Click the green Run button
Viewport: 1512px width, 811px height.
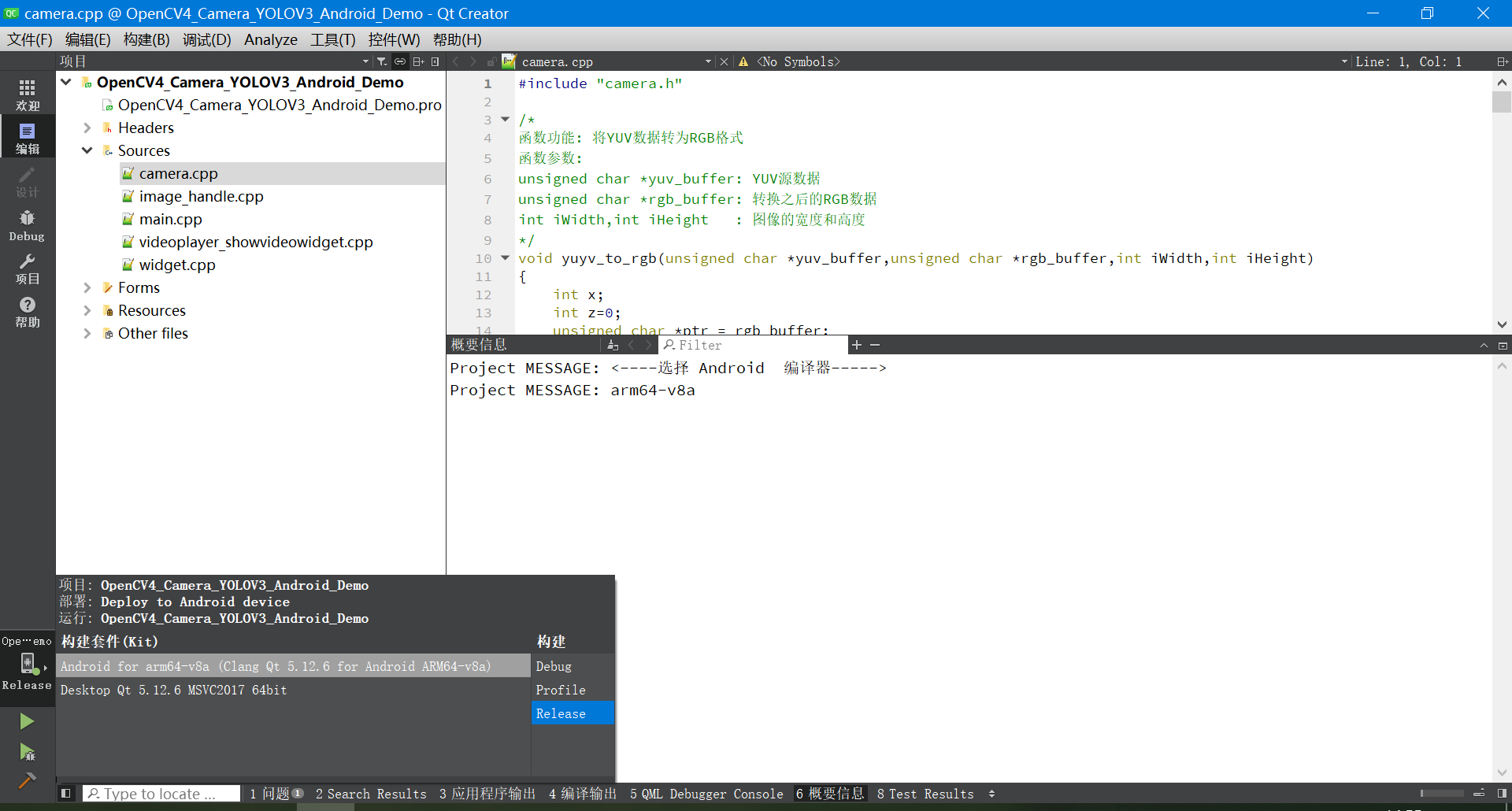click(27, 721)
